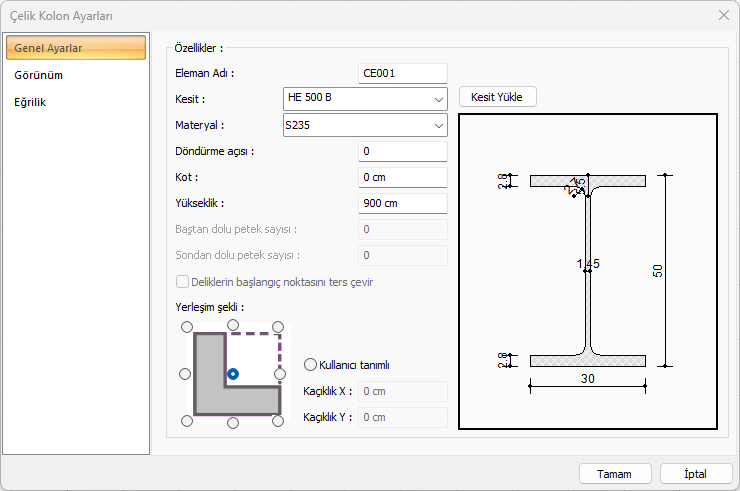Click the Döndürme açısı input field
The height and width of the screenshot is (491, 740).
point(402,151)
